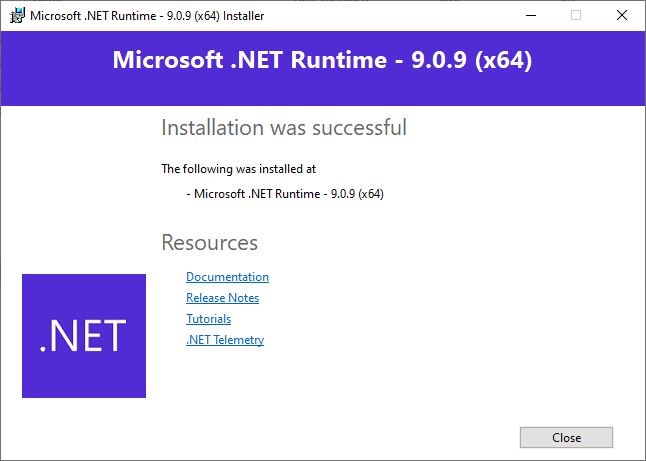This screenshot has height=461, width=646.
Task: Click the white '.NET' lettering in the logo
Action: tap(84, 336)
